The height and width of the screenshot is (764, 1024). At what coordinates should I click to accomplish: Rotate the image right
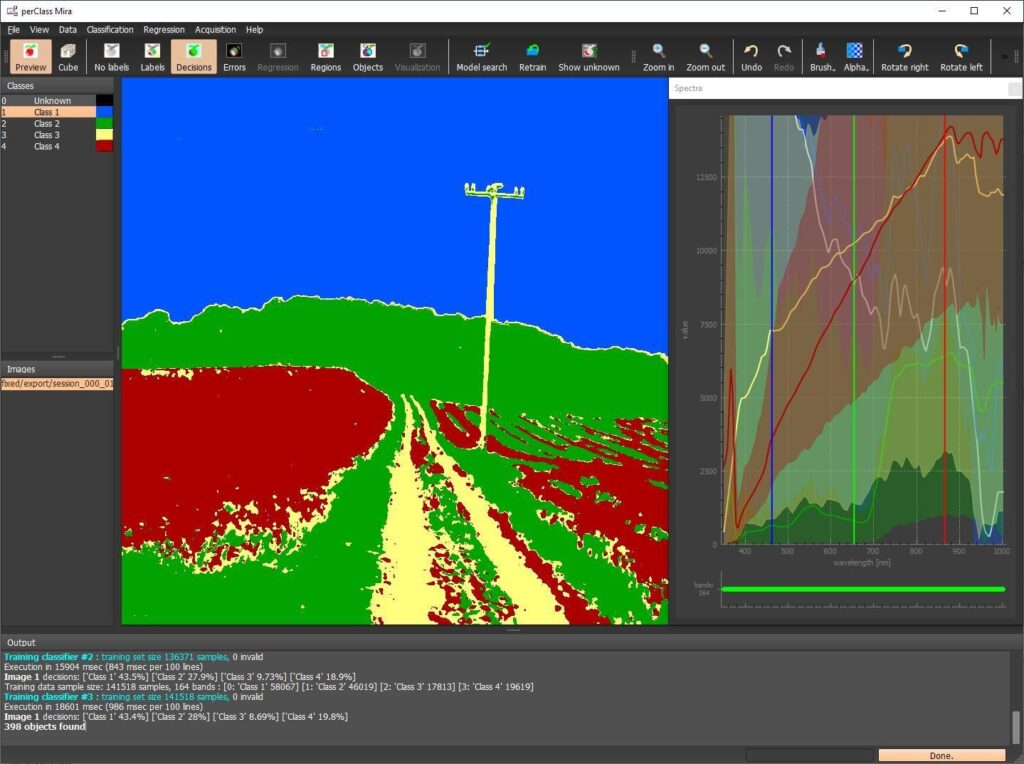[903, 56]
